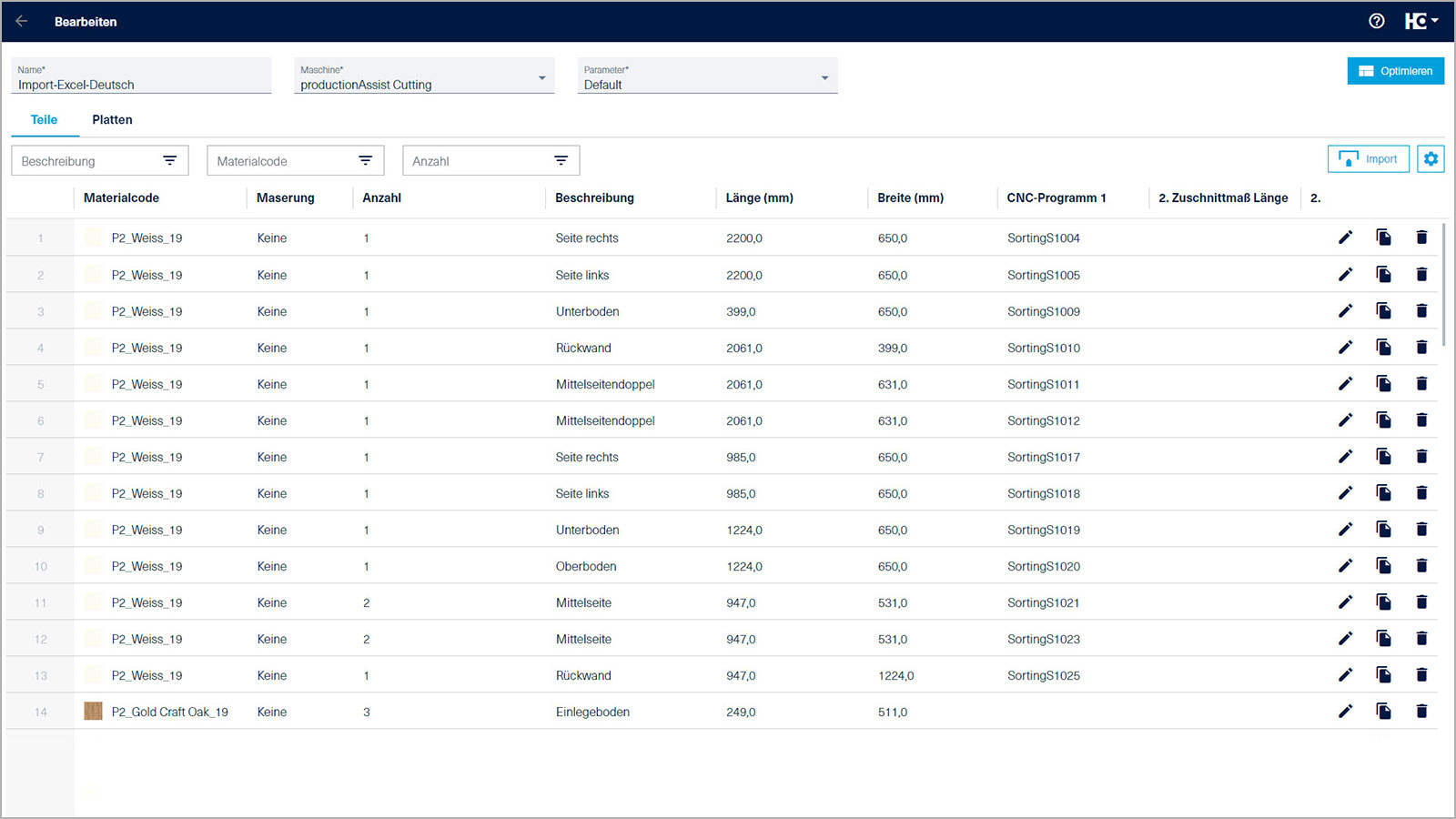Click the Name input field
Viewport: 1456px width, 819px height.
141,85
